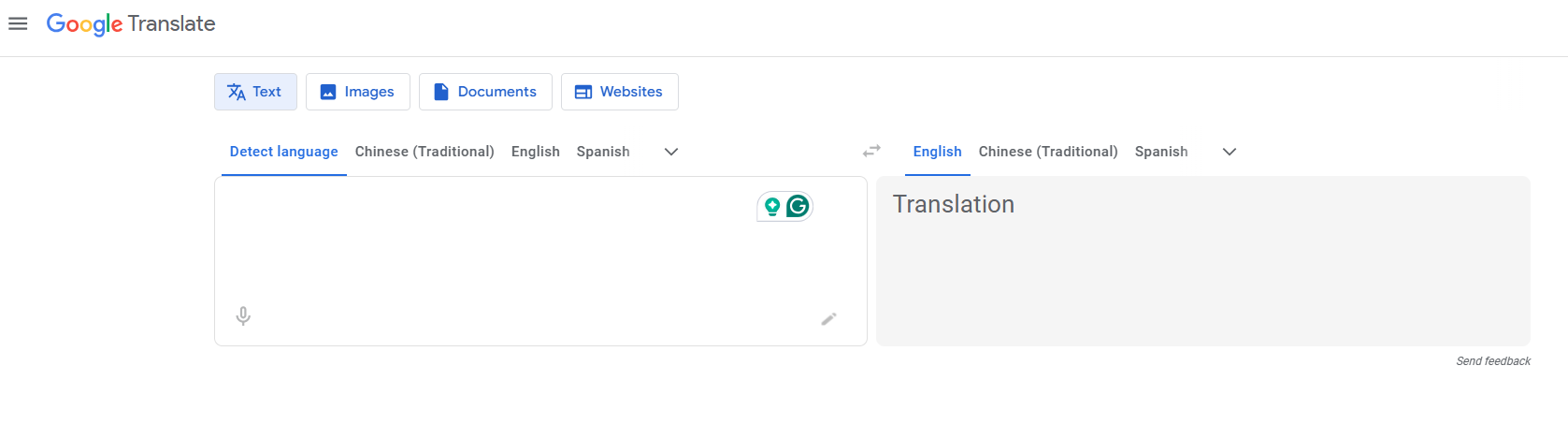Click the lightbulb suggestion icon
1568x439 pixels.
pyautogui.click(x=772, y=206)
